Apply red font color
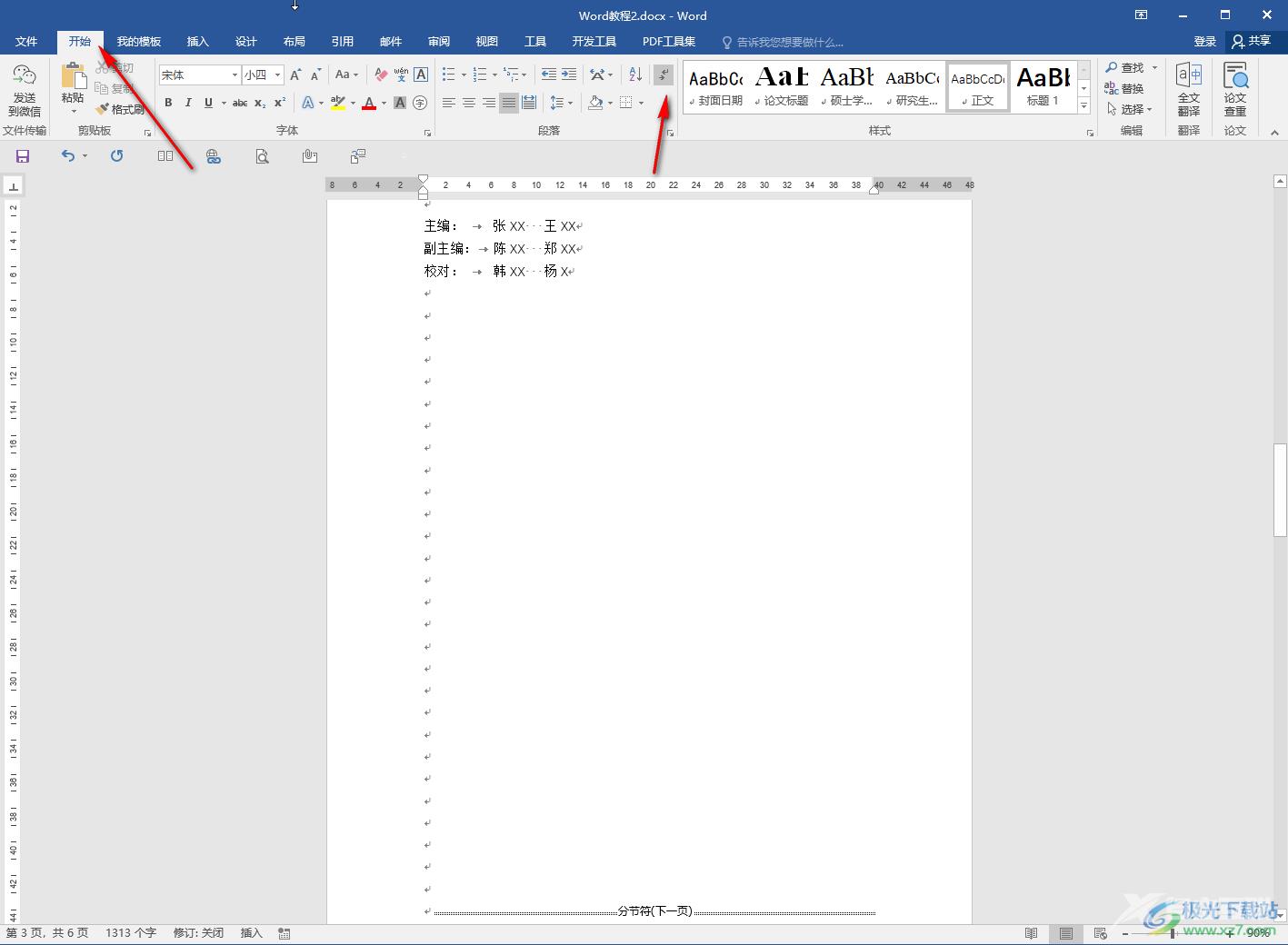 coord(369,103)
